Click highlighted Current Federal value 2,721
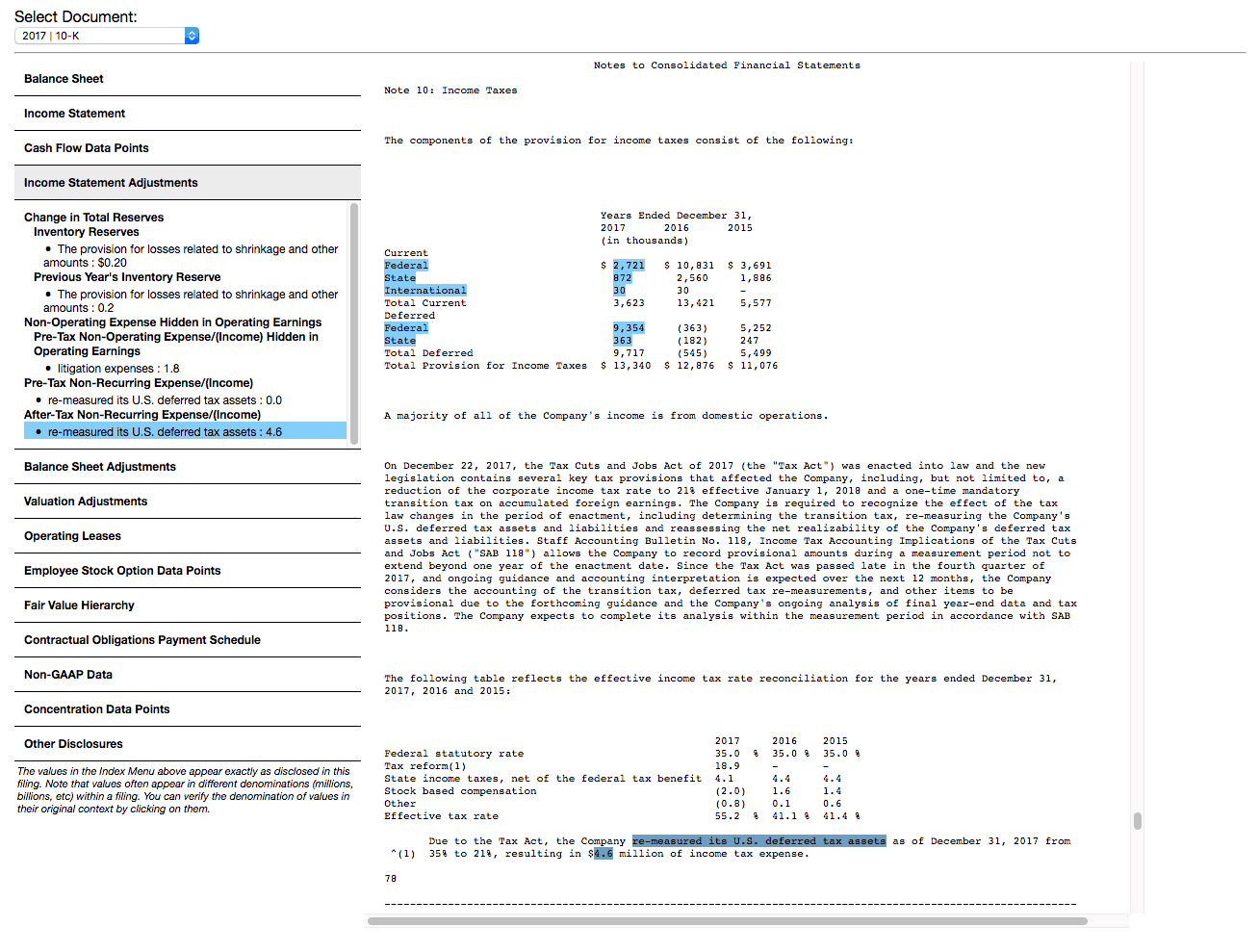Viewport: 1259px width, 952px height. [629, 266]
